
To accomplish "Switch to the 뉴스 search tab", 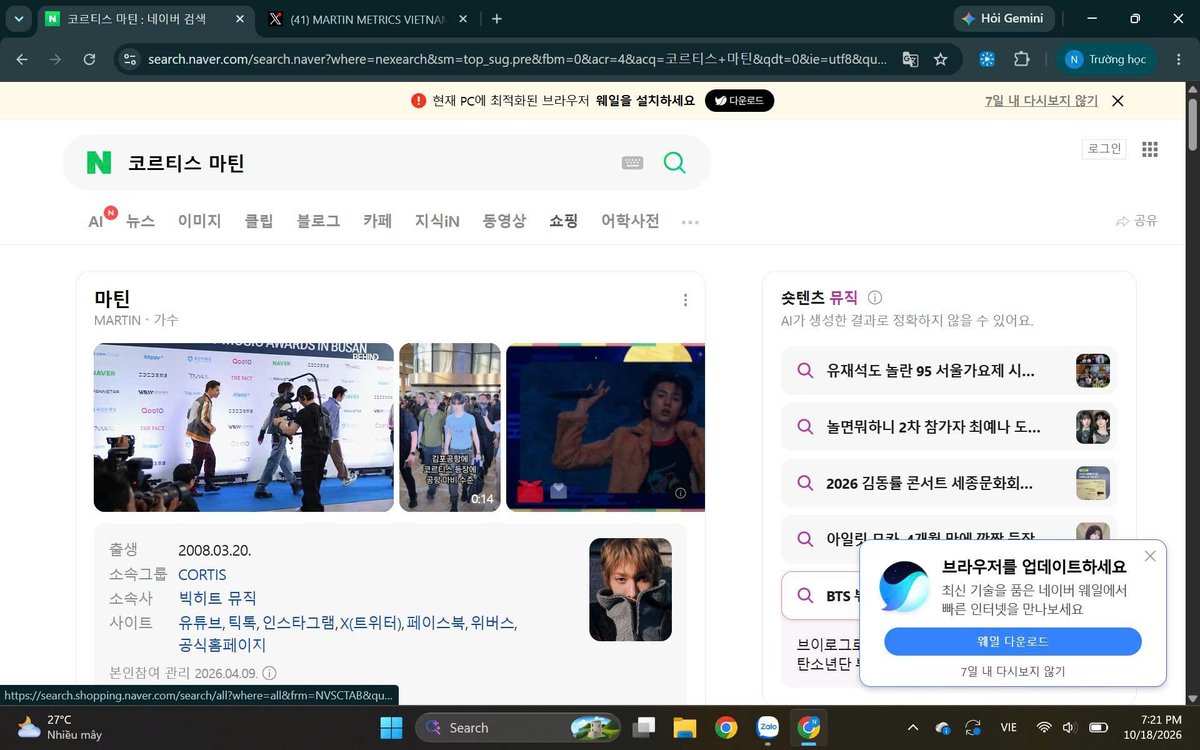I will pyautogui.click(x=140, y=221).
